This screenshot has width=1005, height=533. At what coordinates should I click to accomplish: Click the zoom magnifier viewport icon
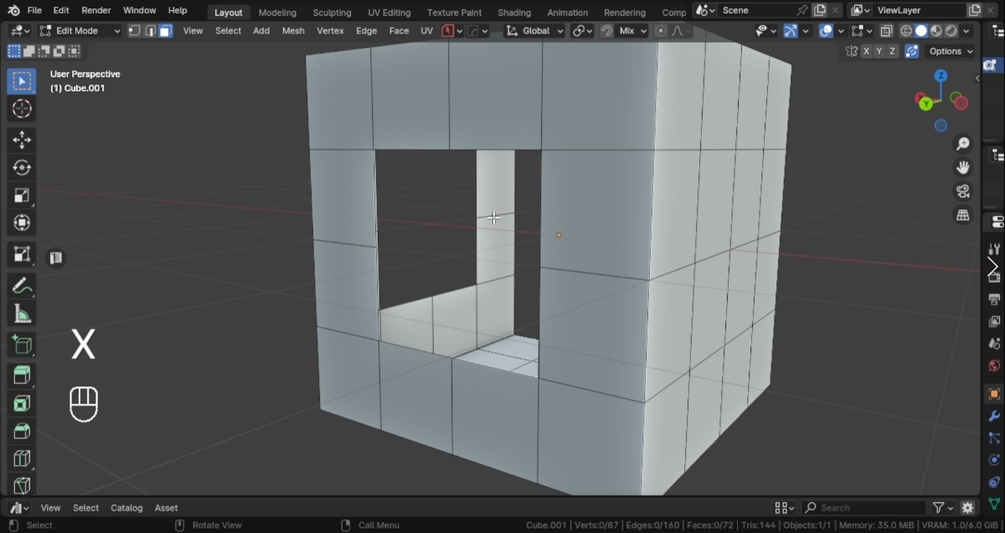[963, 144]
